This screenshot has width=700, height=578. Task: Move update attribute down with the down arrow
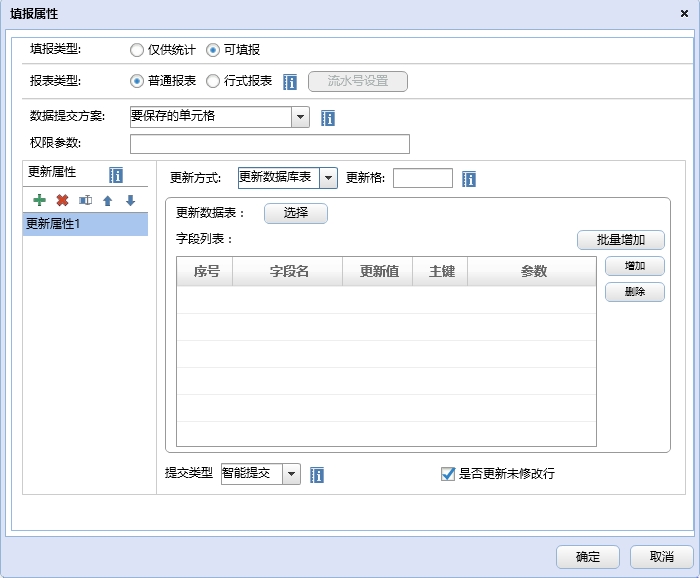tap(130, 200)
